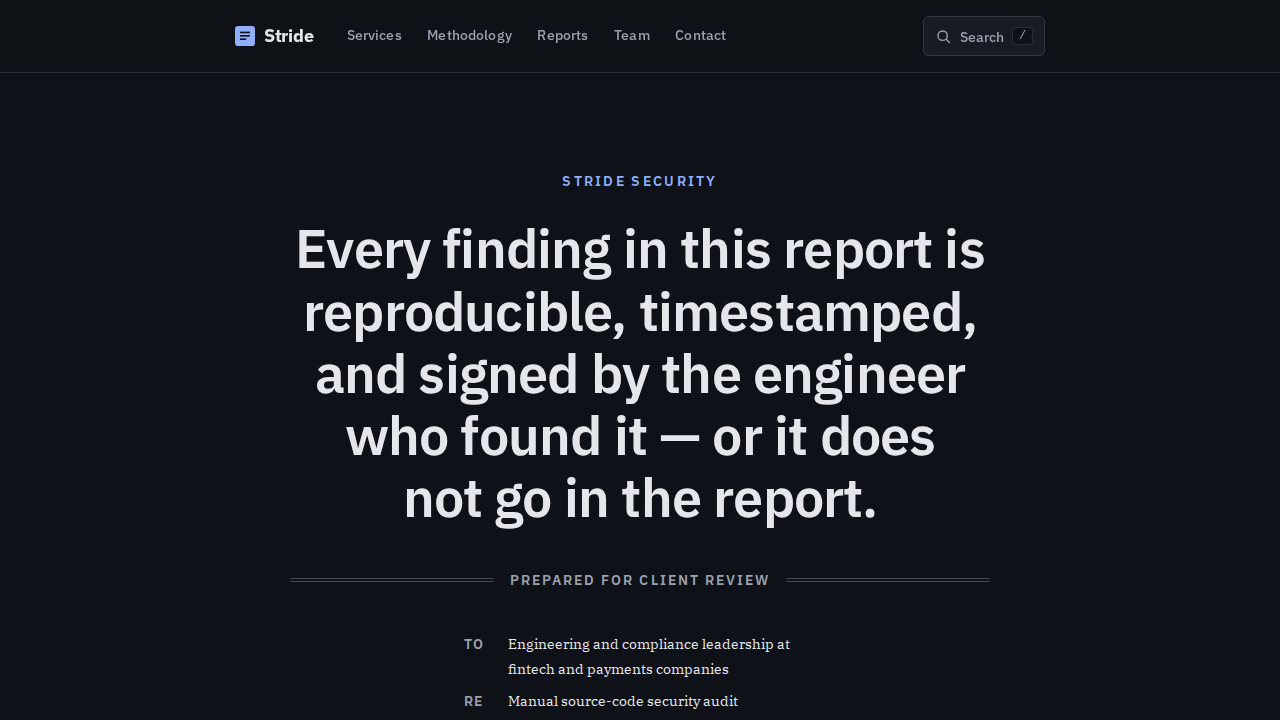The height and width of the screenshot is (720, 1280).
Task: Click the Stride logo icon
Action: [245, 36]
